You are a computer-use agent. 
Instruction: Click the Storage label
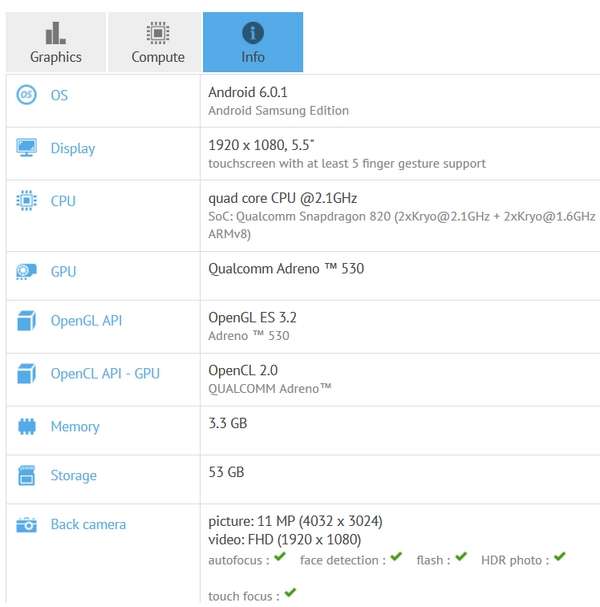(x=74, y=476)
